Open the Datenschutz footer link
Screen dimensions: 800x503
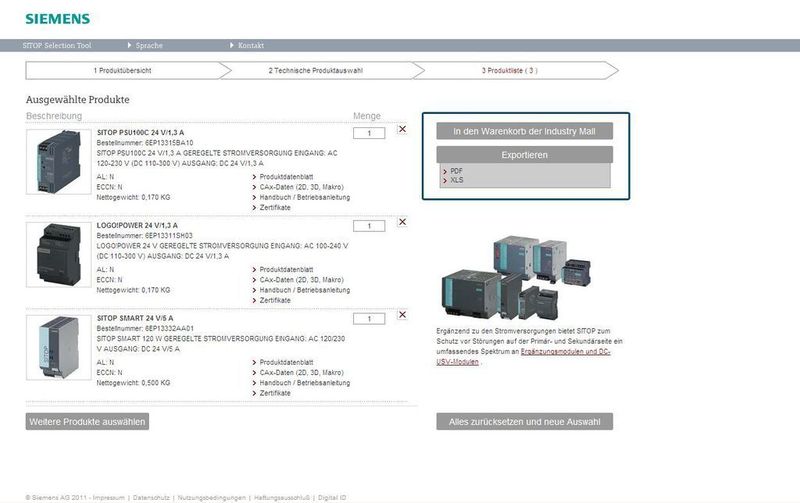(x=151, y=497)
